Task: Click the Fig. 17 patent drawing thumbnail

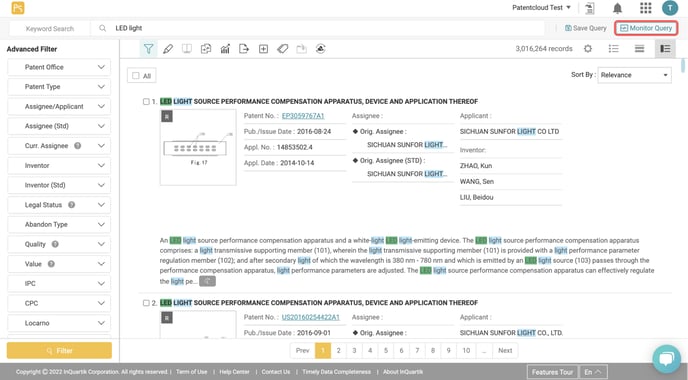Action: point(198,148)
